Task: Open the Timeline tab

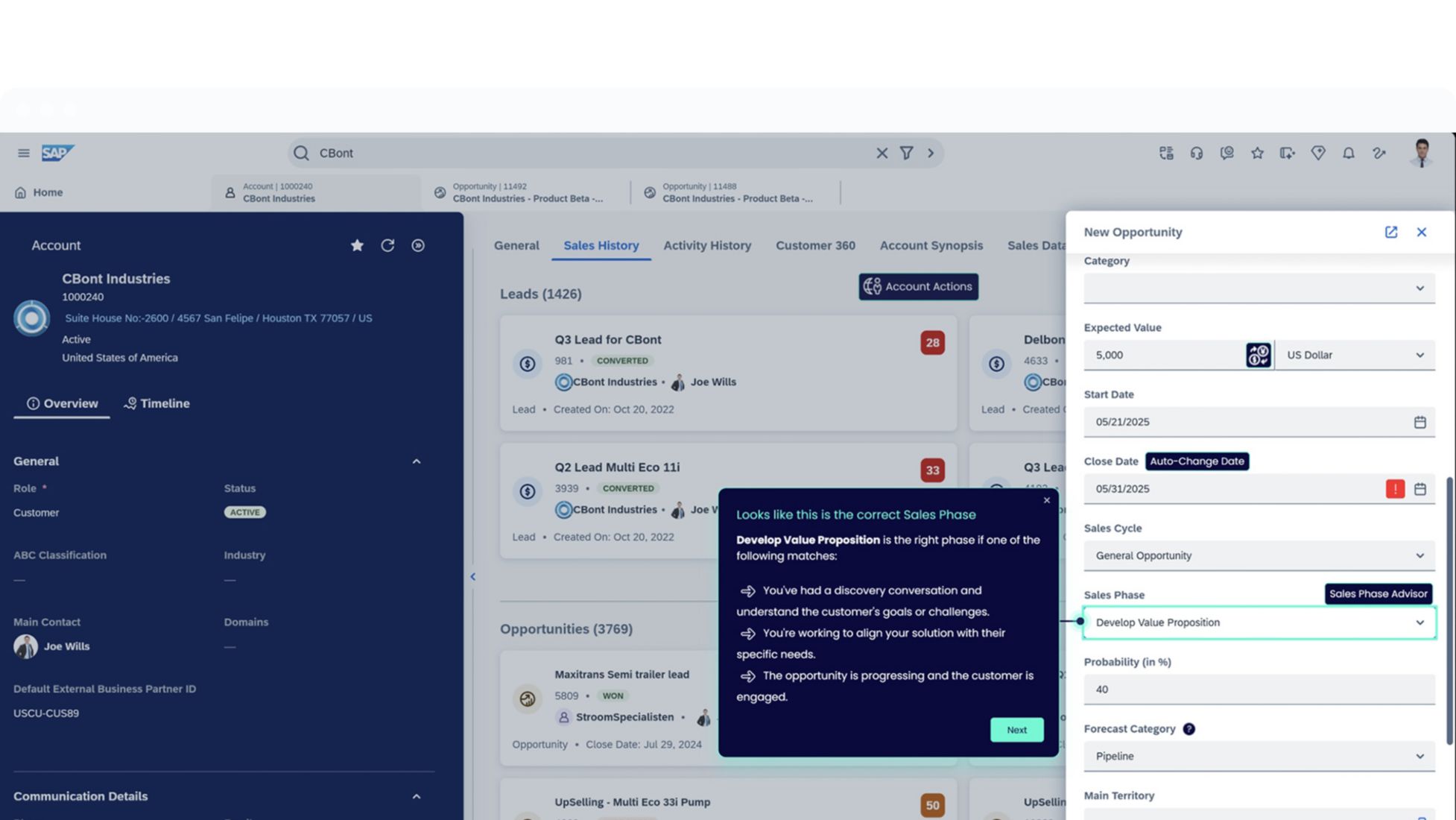Action: click(x=156, y=403)
